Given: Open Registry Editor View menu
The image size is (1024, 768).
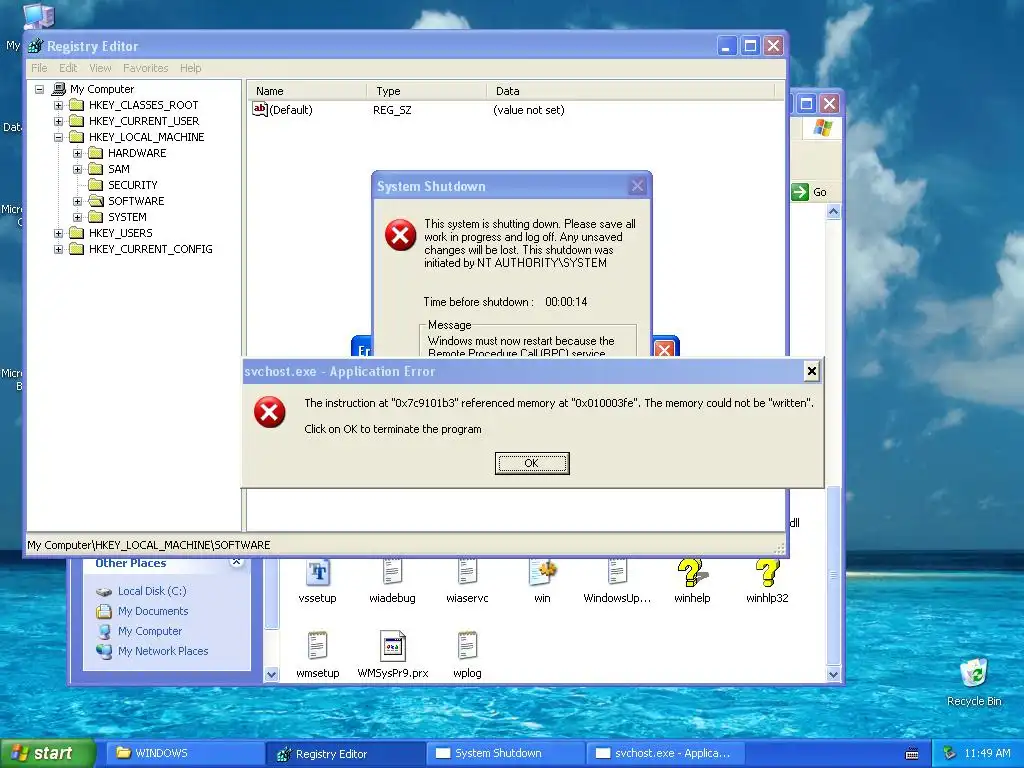Looking at the screenshot, I should click(100, 68).
